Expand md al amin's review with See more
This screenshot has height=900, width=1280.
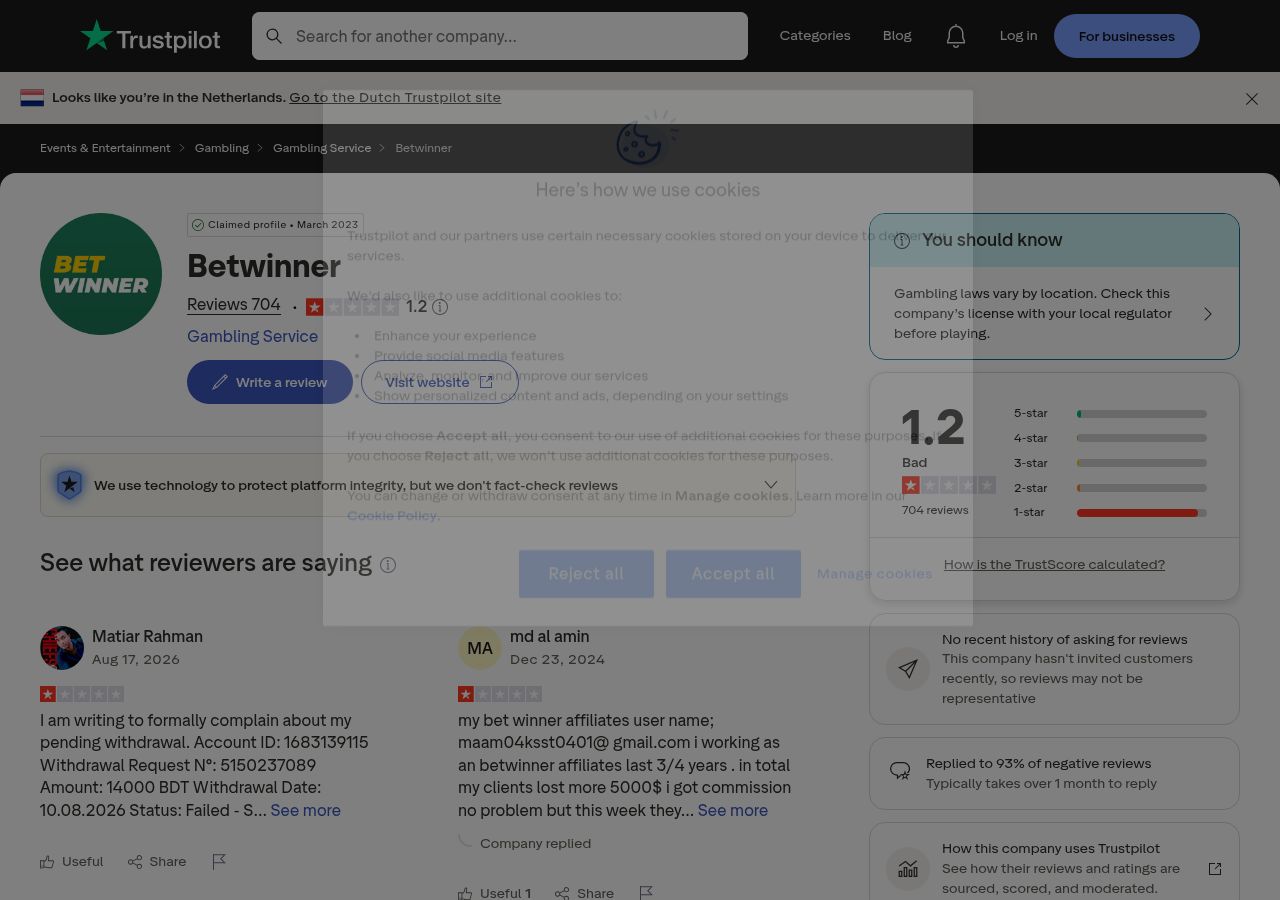[x=733, y=810]
